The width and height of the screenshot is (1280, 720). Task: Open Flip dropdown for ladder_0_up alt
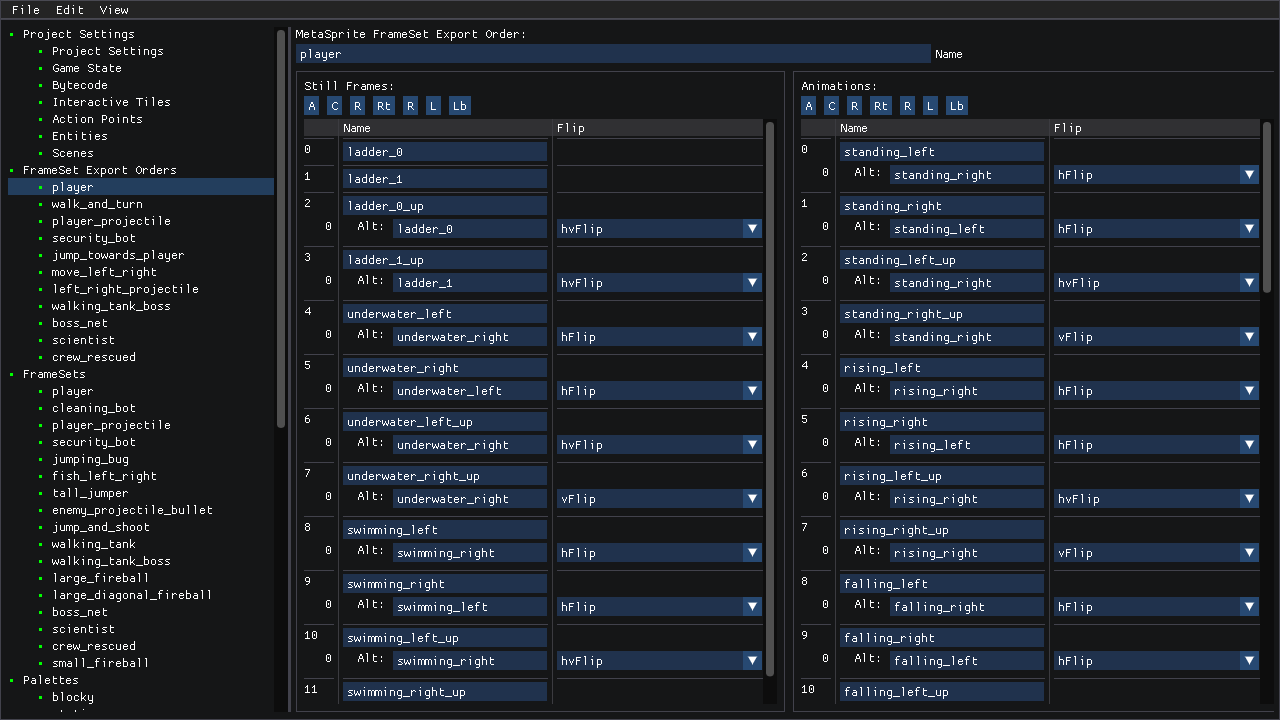pos(659,229)
